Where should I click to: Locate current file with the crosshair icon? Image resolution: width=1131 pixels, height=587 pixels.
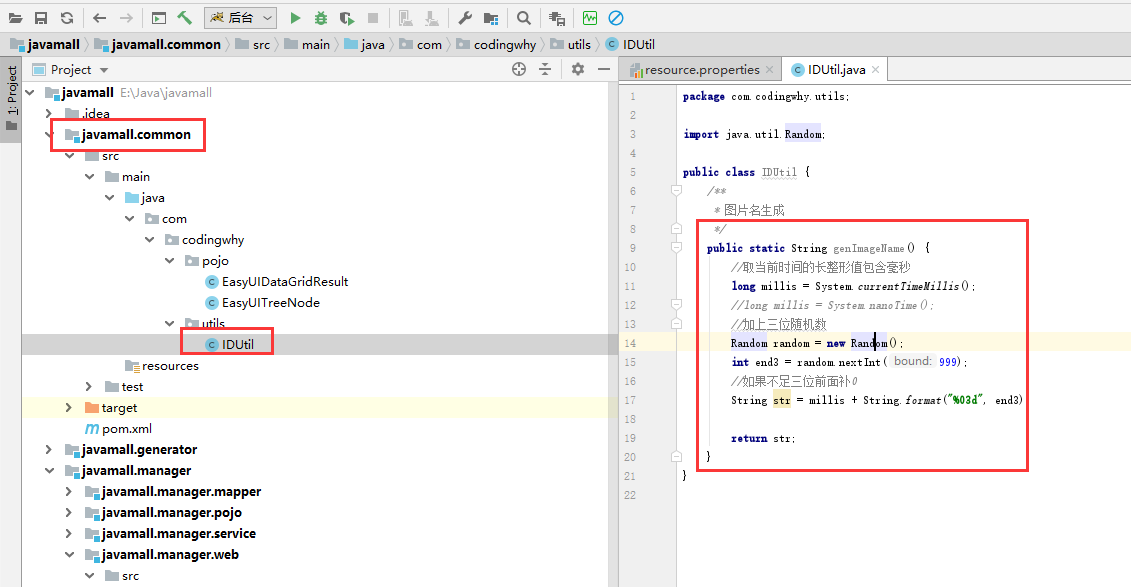tap(519, 69)
